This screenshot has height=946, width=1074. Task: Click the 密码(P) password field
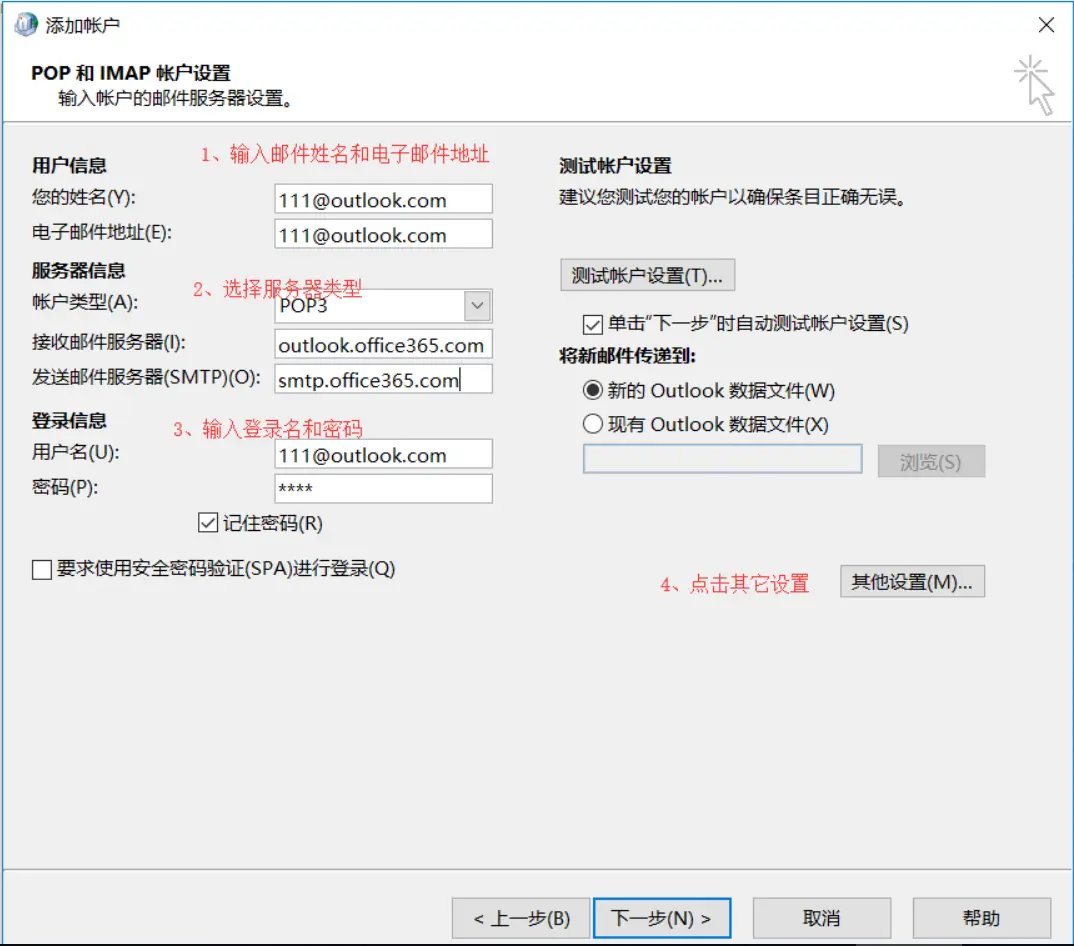pyautogui.click(x=383, y=489)
